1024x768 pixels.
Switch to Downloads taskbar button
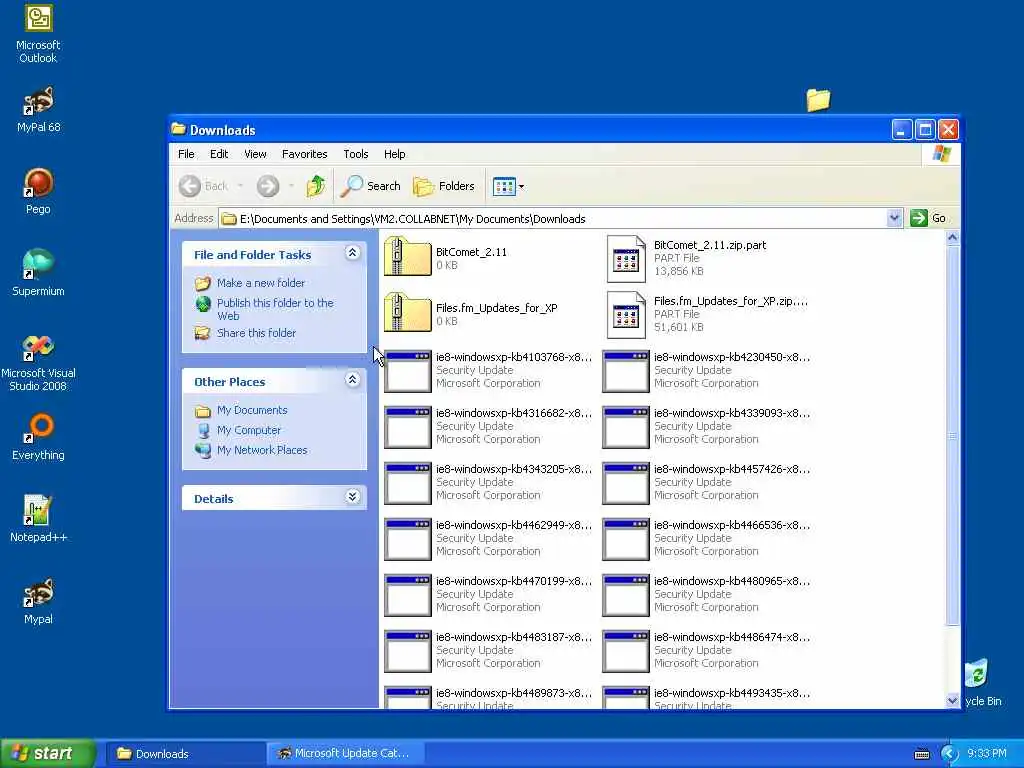pos(184,754)
